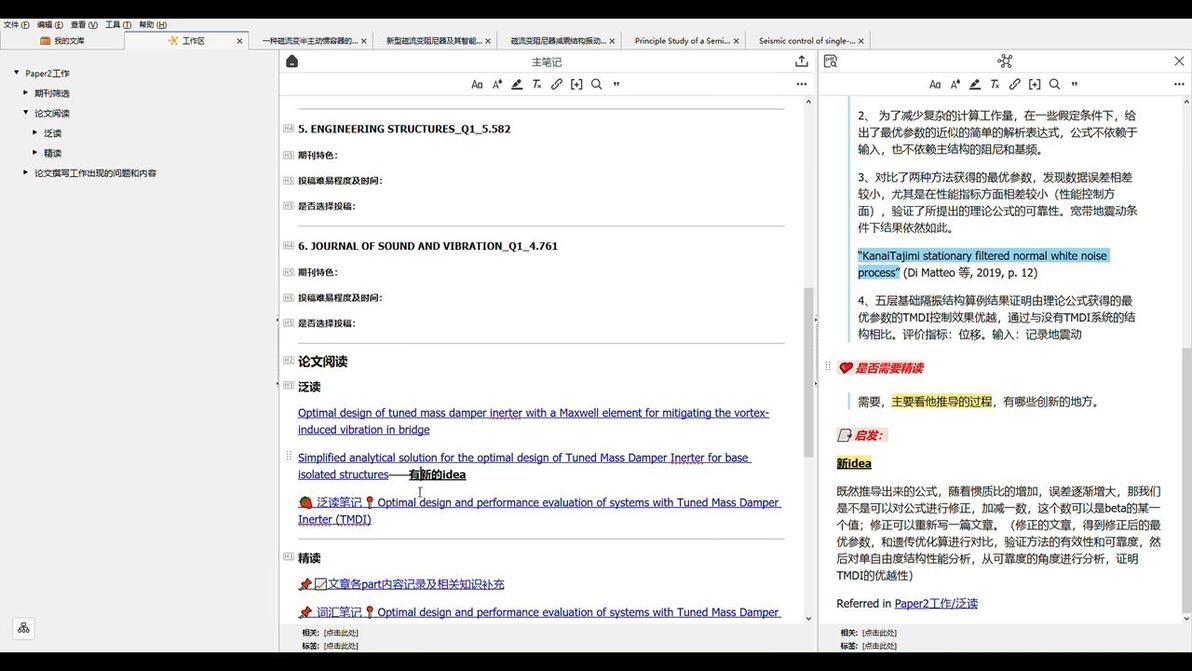This screenshot has height=671, width=1192.
Task: Close the Seismic control of single tab
Action: pos(861,41)
